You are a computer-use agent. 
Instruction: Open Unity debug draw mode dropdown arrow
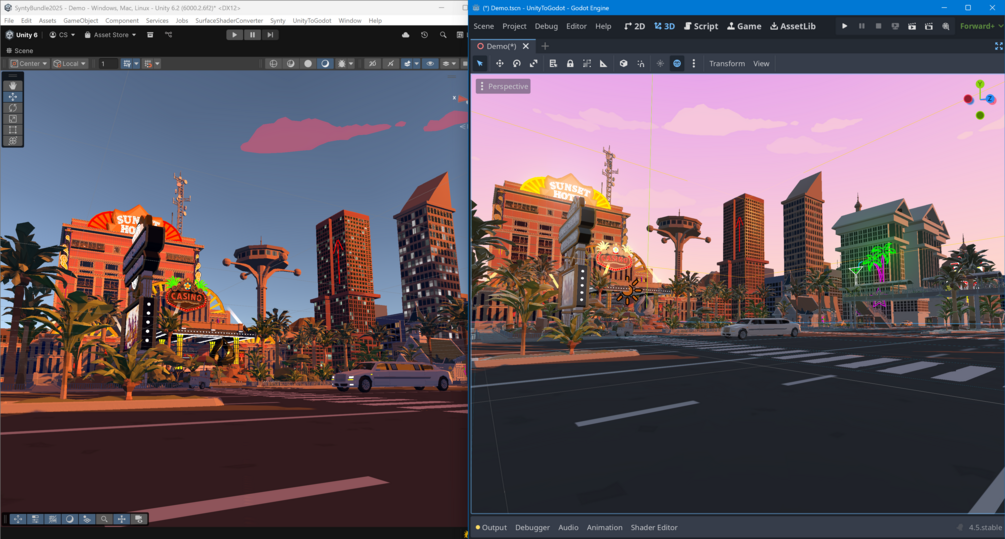tap(351, 63)
